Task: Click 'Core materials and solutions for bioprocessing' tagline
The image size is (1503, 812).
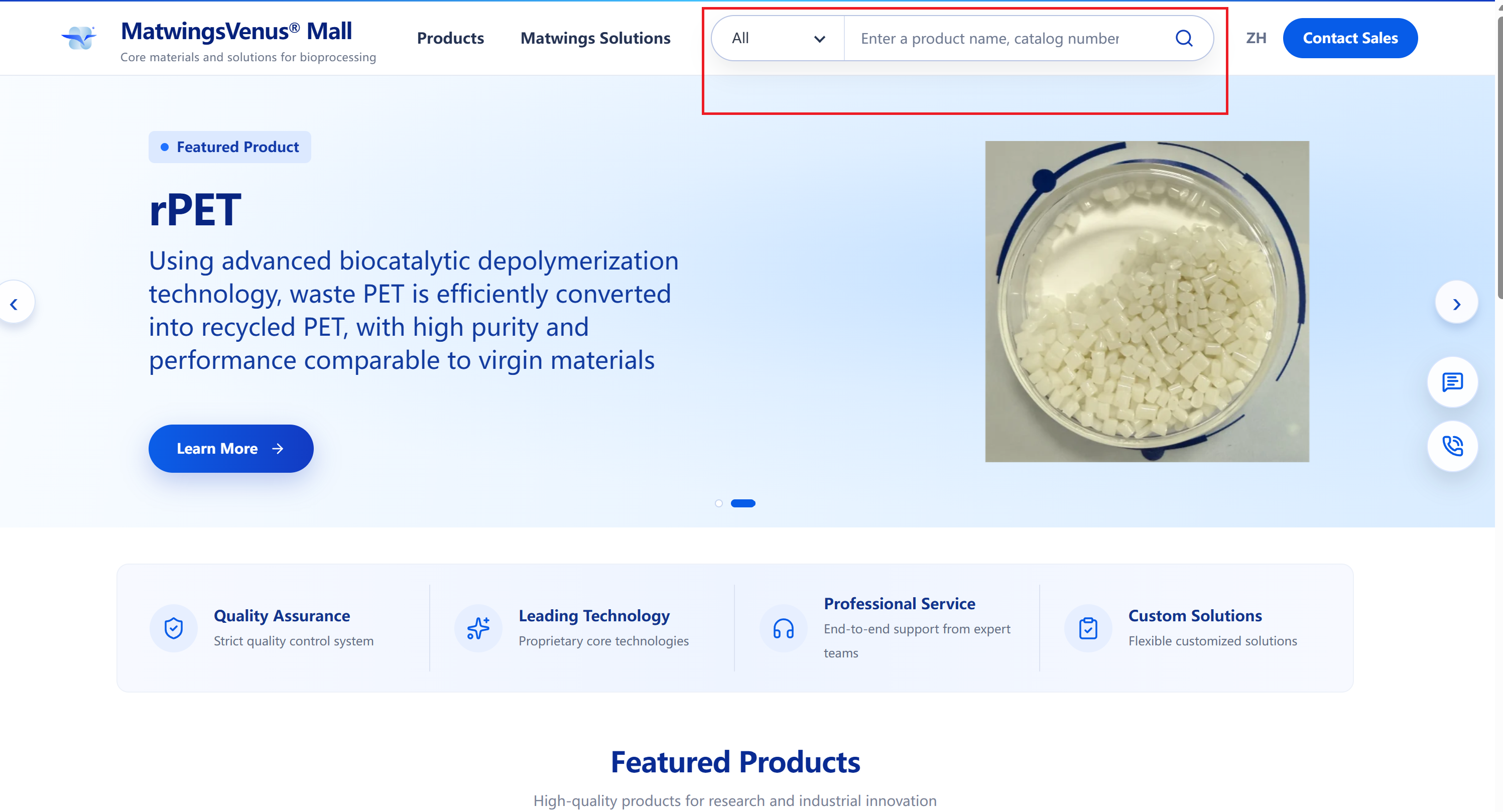Action: pos(248,57)
